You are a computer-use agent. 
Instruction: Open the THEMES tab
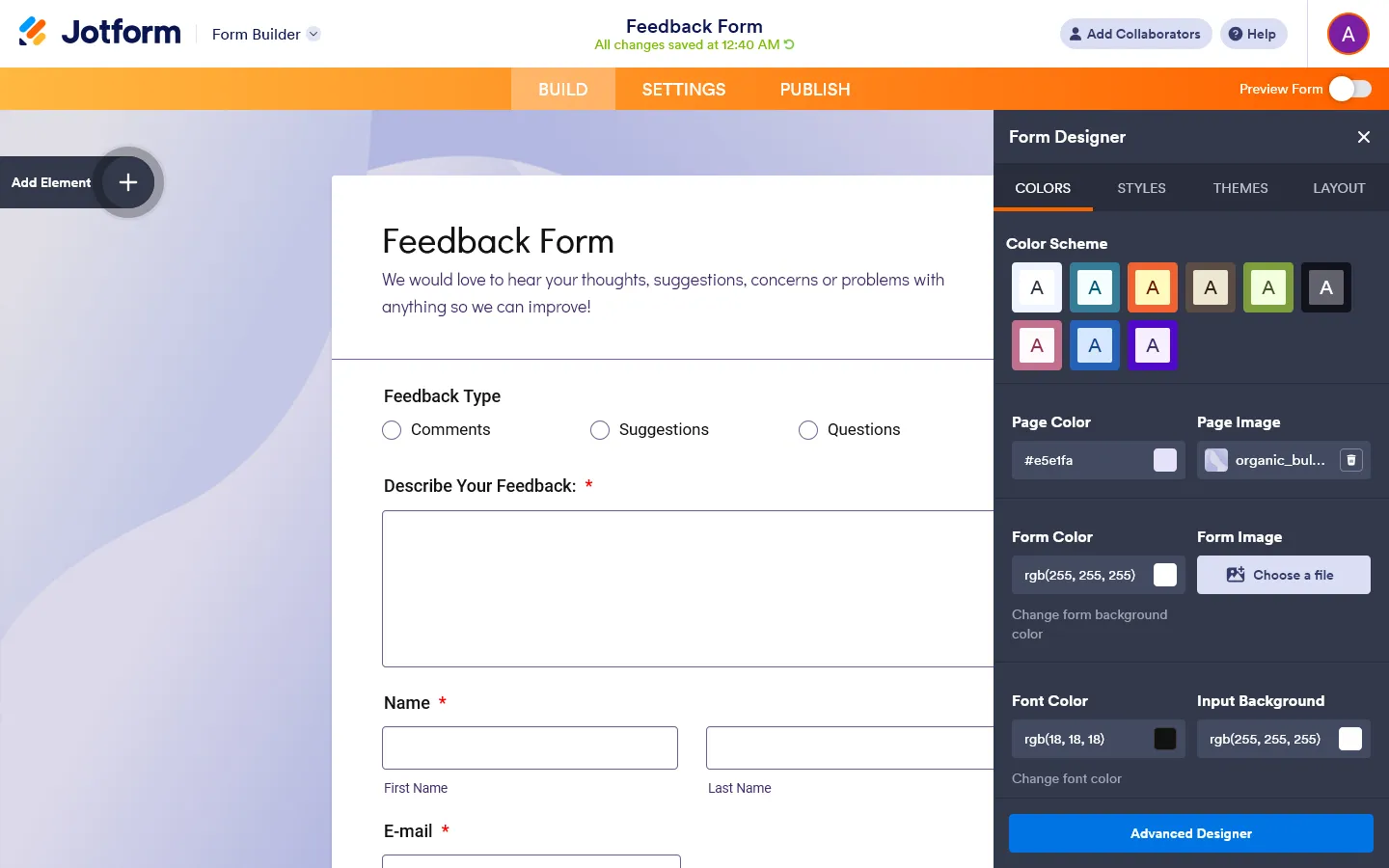pos(1240,188)
